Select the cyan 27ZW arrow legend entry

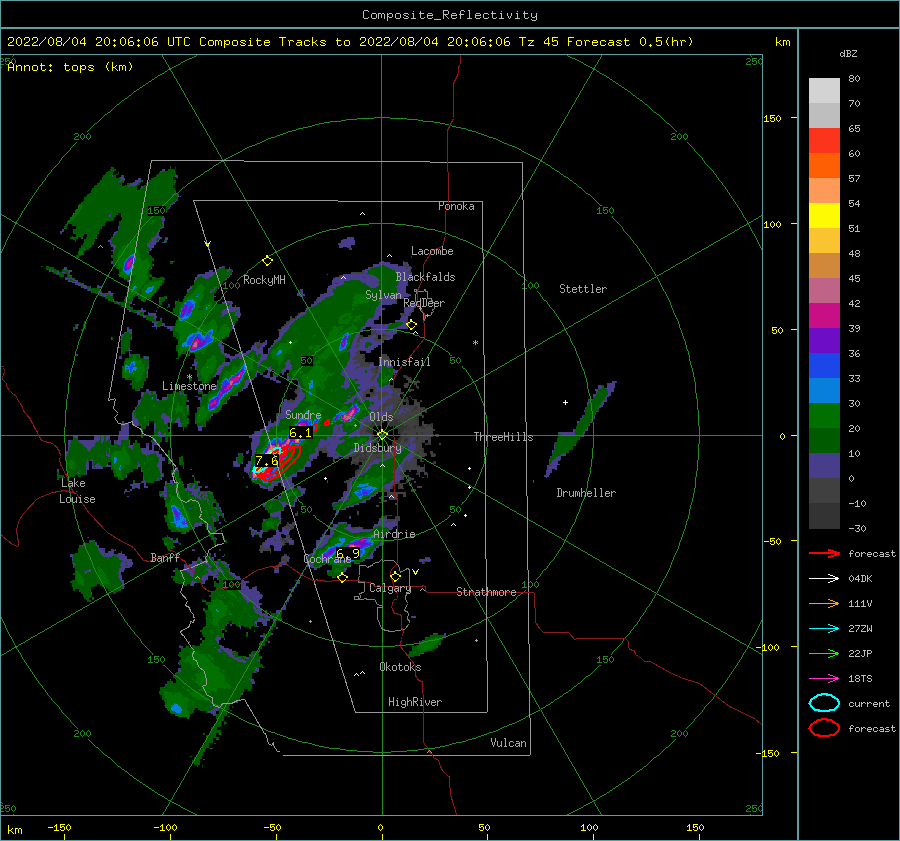coord(824,629)
